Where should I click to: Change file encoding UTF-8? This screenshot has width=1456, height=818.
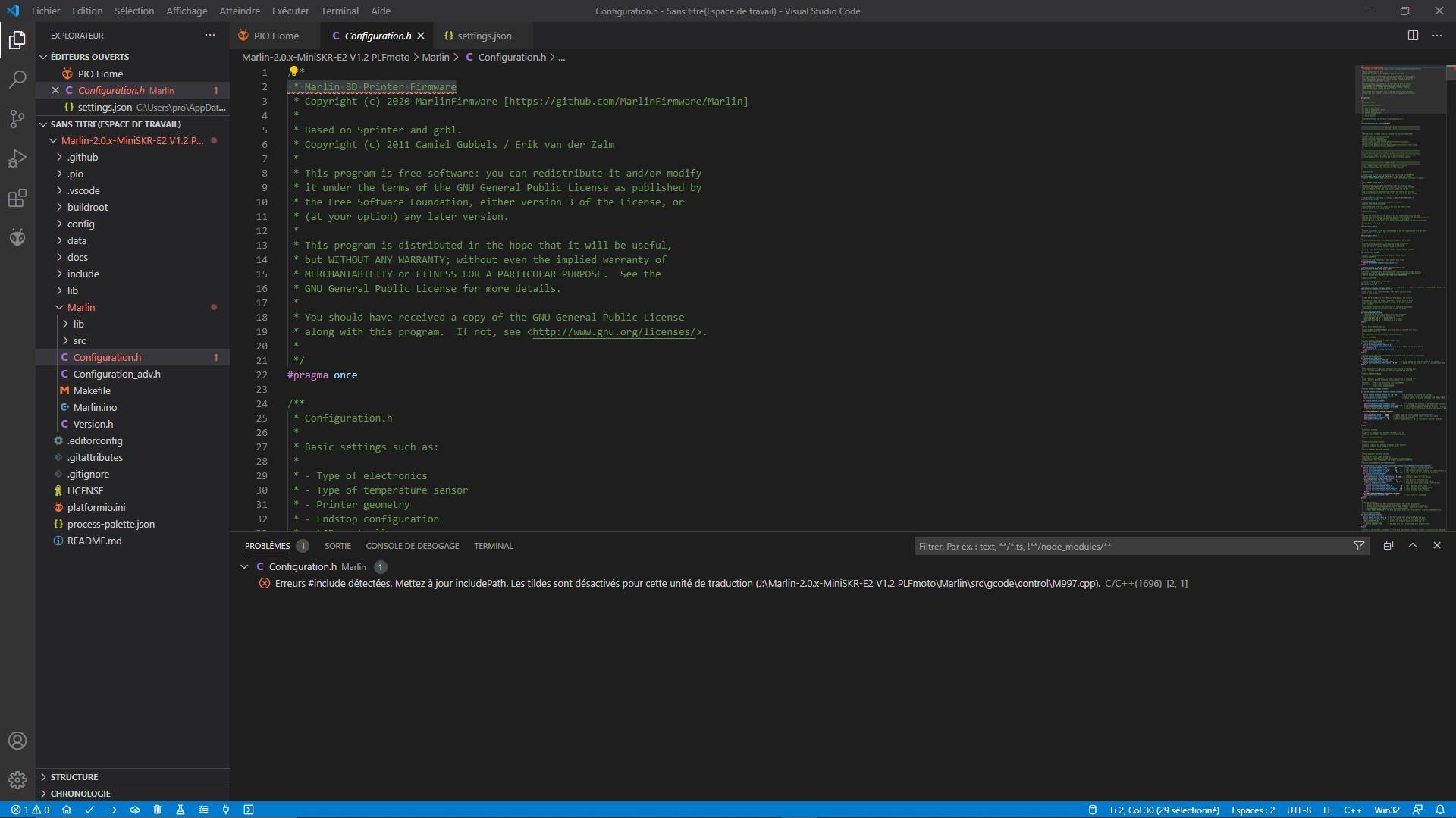pos(1299,810)
